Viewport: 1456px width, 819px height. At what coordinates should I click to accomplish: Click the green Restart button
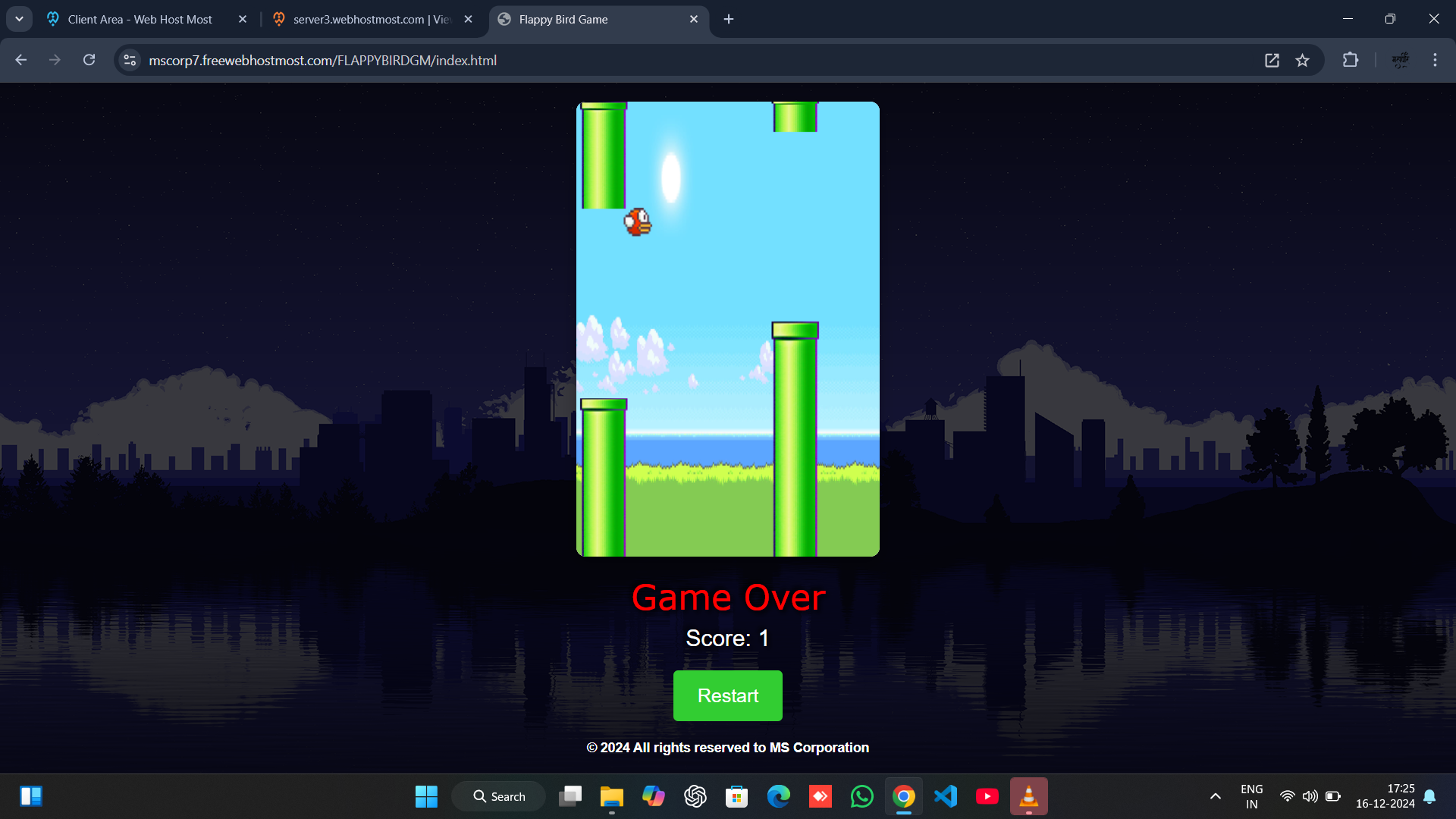[727, 695]
